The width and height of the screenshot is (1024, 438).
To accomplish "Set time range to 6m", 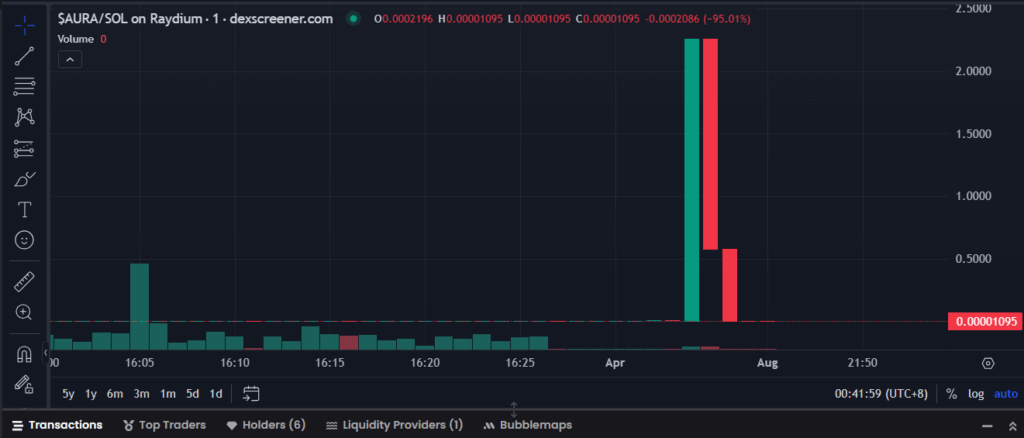I will 115,394.
